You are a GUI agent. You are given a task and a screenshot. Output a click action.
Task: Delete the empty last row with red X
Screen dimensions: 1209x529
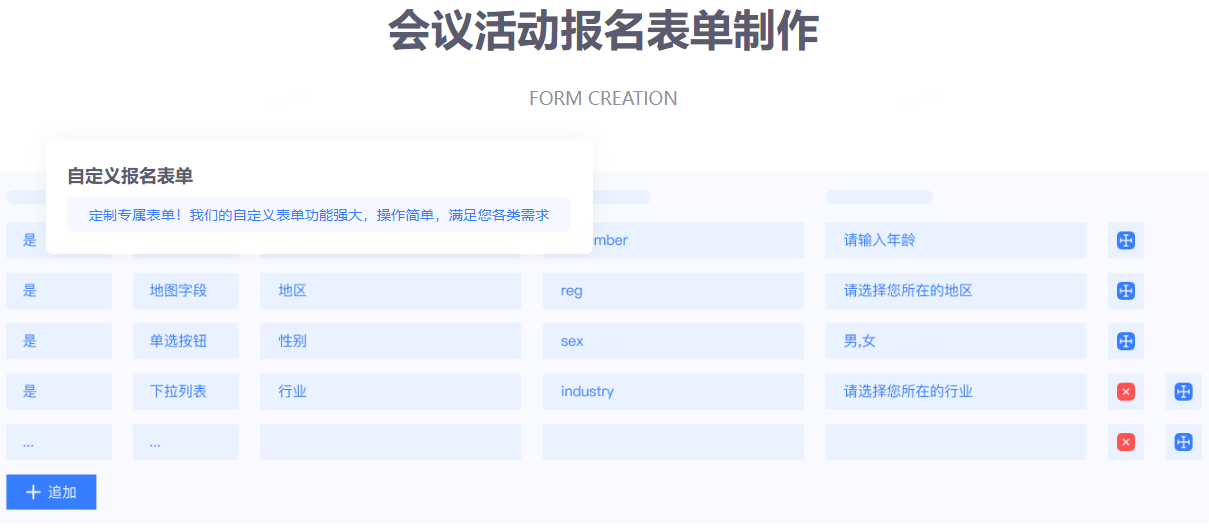point(1125,442)
